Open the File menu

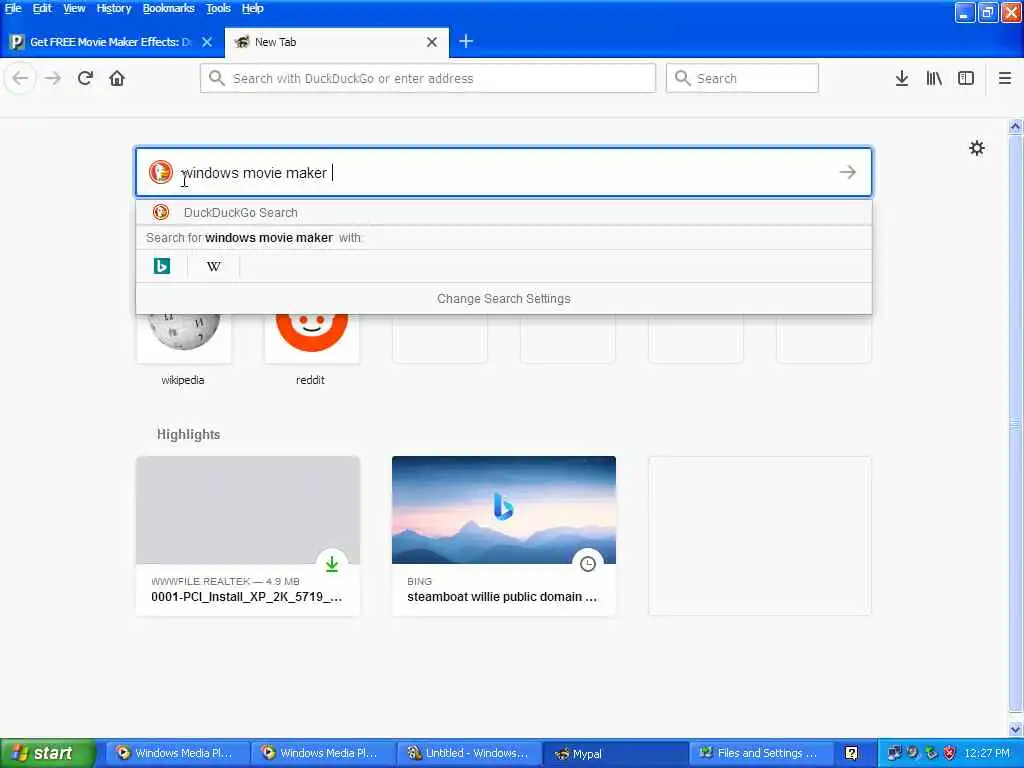[x=12, y=8]
